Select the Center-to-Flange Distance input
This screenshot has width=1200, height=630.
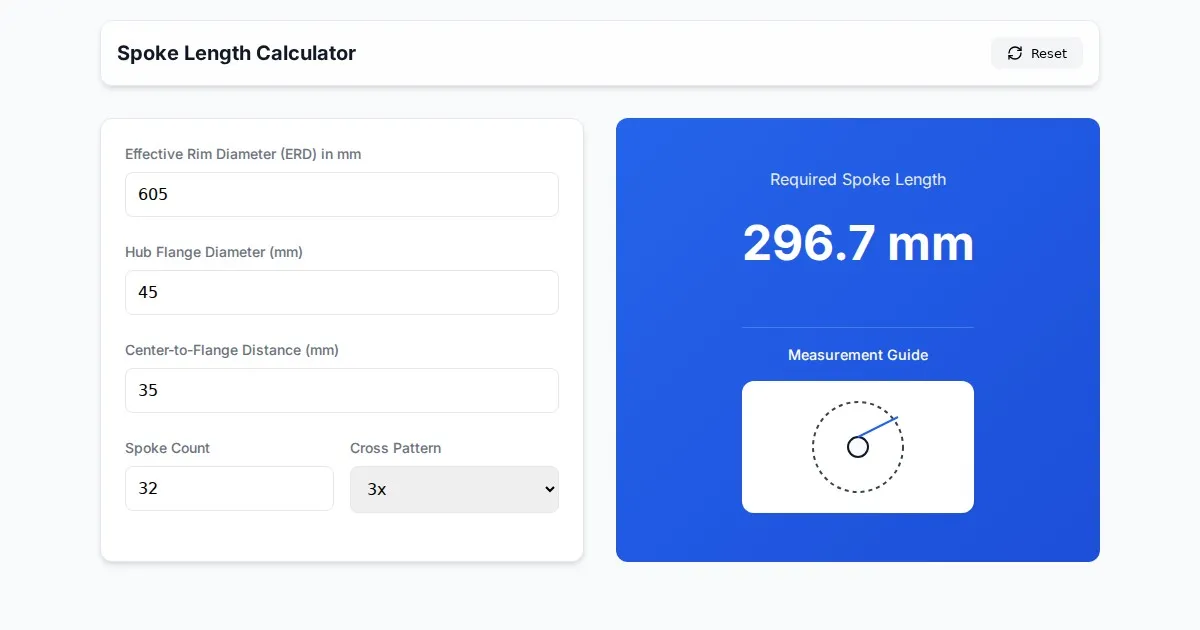tap(341, 390)
